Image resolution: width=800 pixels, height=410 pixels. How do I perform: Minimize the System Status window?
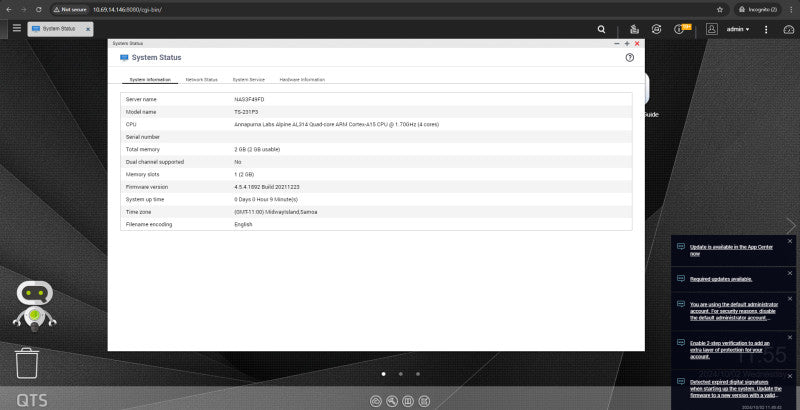point(617,44)
